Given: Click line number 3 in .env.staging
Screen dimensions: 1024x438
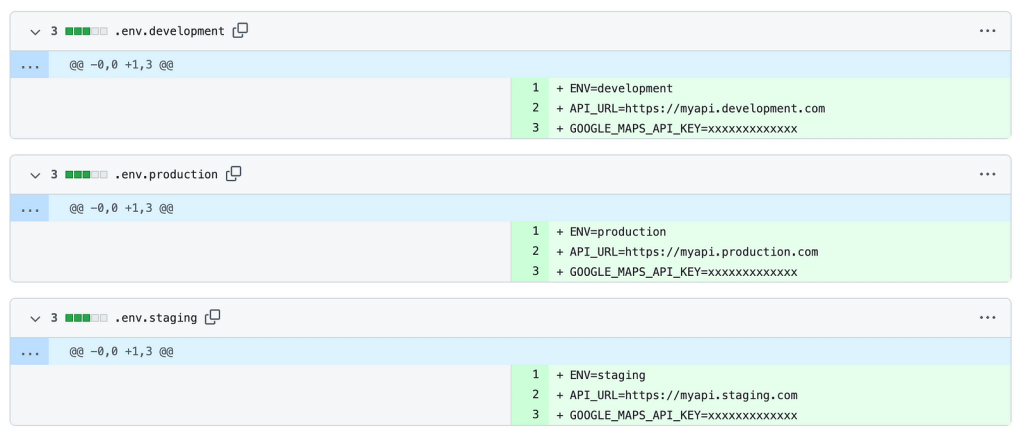Looking at the screenshot, I should (x=535, y=415).
